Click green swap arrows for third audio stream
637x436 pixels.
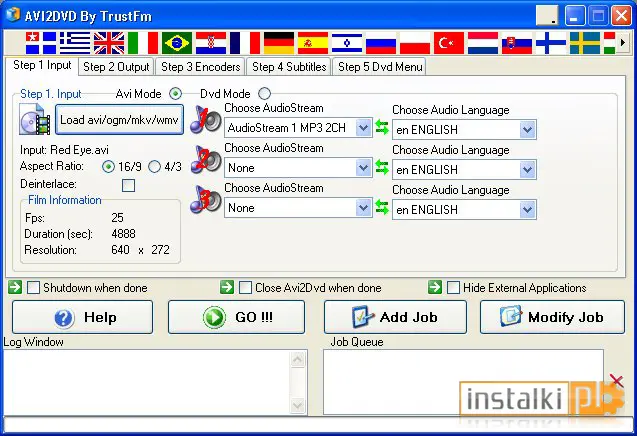pos(381,207)
